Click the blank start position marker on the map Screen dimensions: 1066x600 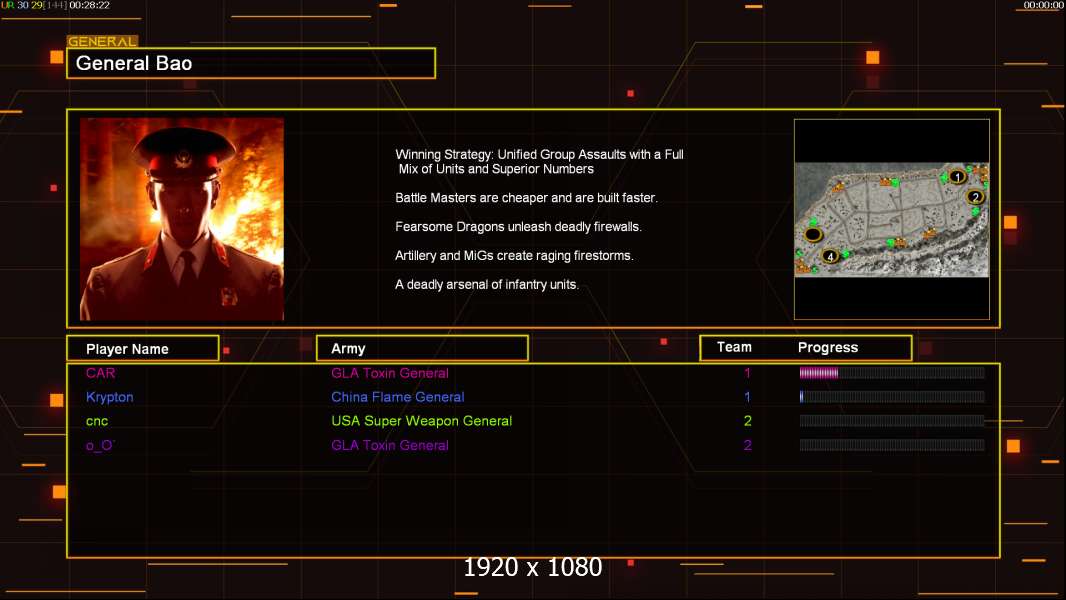click(813, 235)
